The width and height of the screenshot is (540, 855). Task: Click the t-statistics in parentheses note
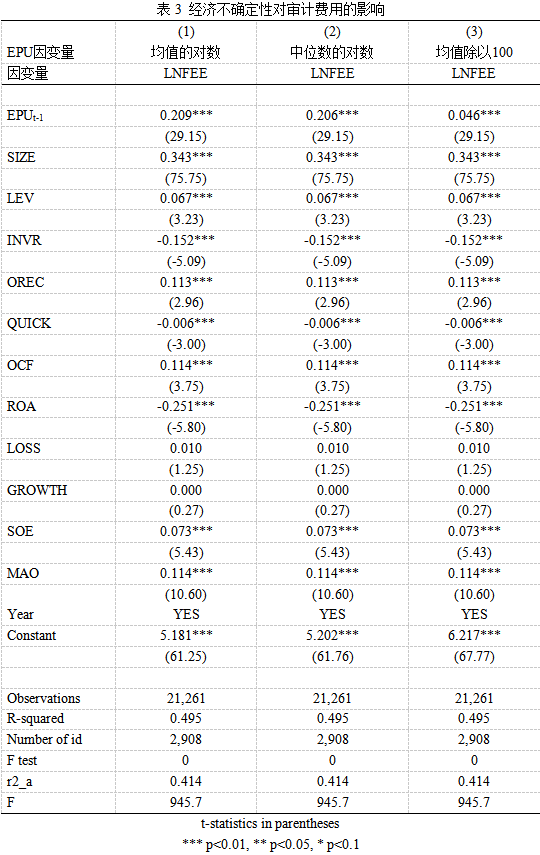[270, 823]
